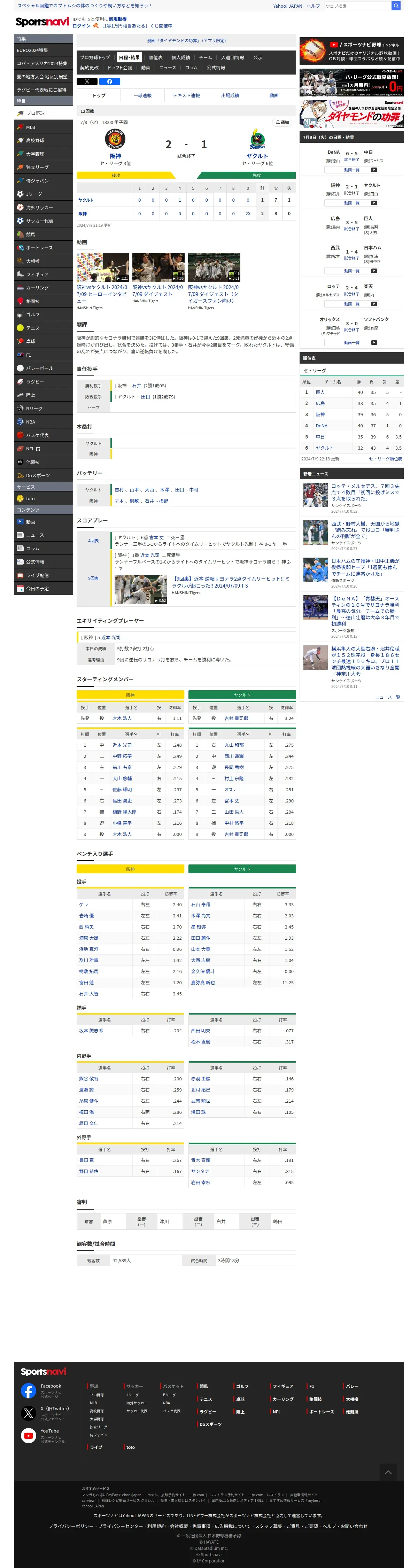This screenshot has width=418, height=1568.
Task: Go to 競馬 horse racing section
Action: 43,234
